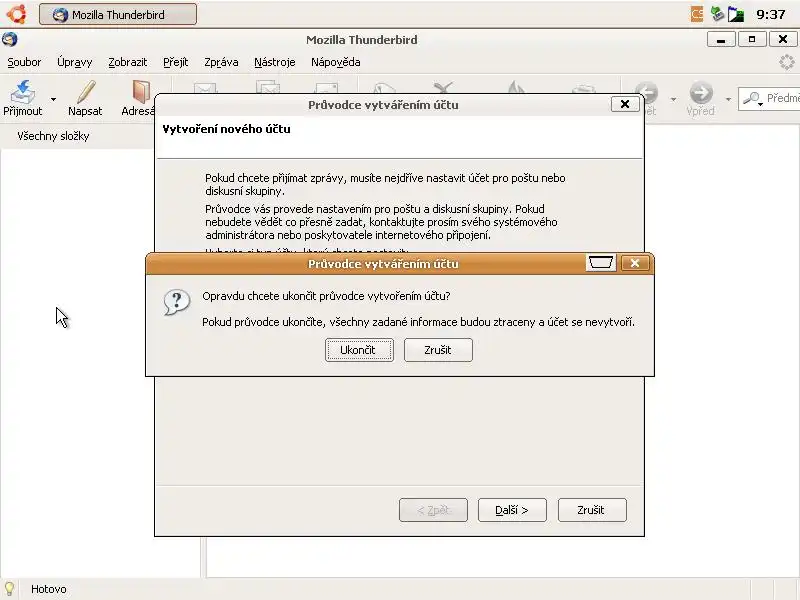Screen dimensions: 800x600
Task: Click the search magnifier dropdown icon
Action: click(x=753, y=98)
